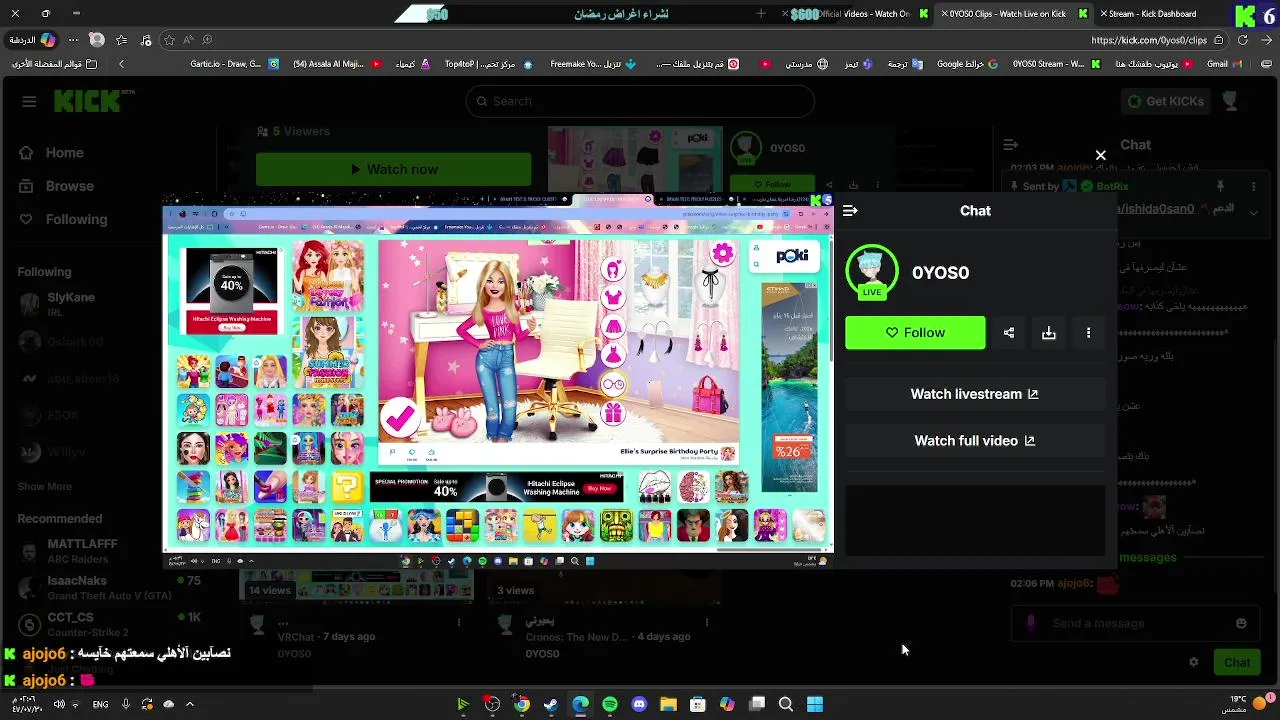Screen dimensions: 1280x720
Task: Open Watch livestream link
Action: click(x=975, y=394)
